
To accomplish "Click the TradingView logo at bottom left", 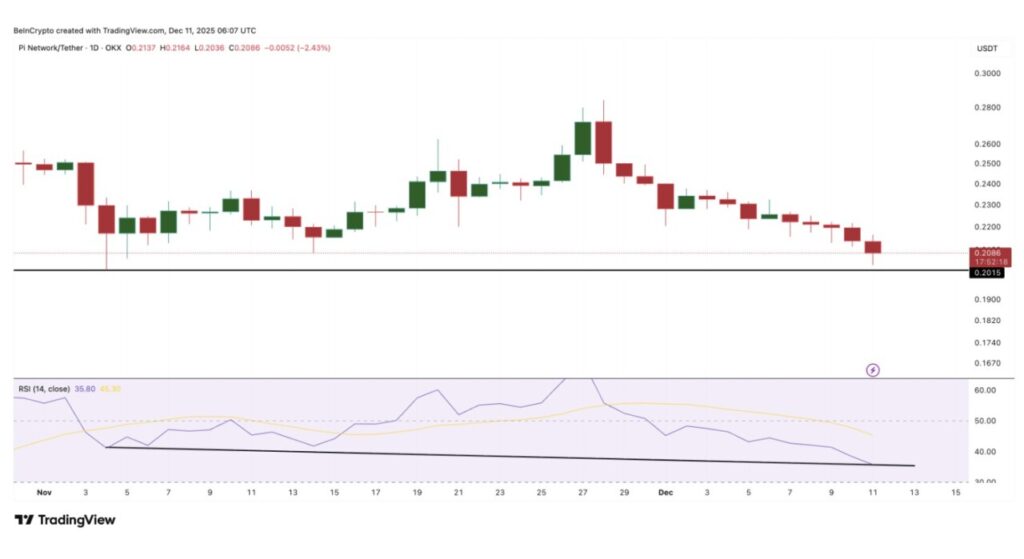I will [x=65, y=520].
